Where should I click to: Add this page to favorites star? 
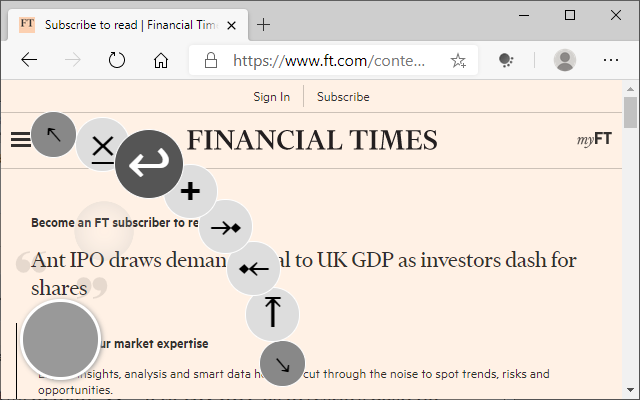coord(458,60)
